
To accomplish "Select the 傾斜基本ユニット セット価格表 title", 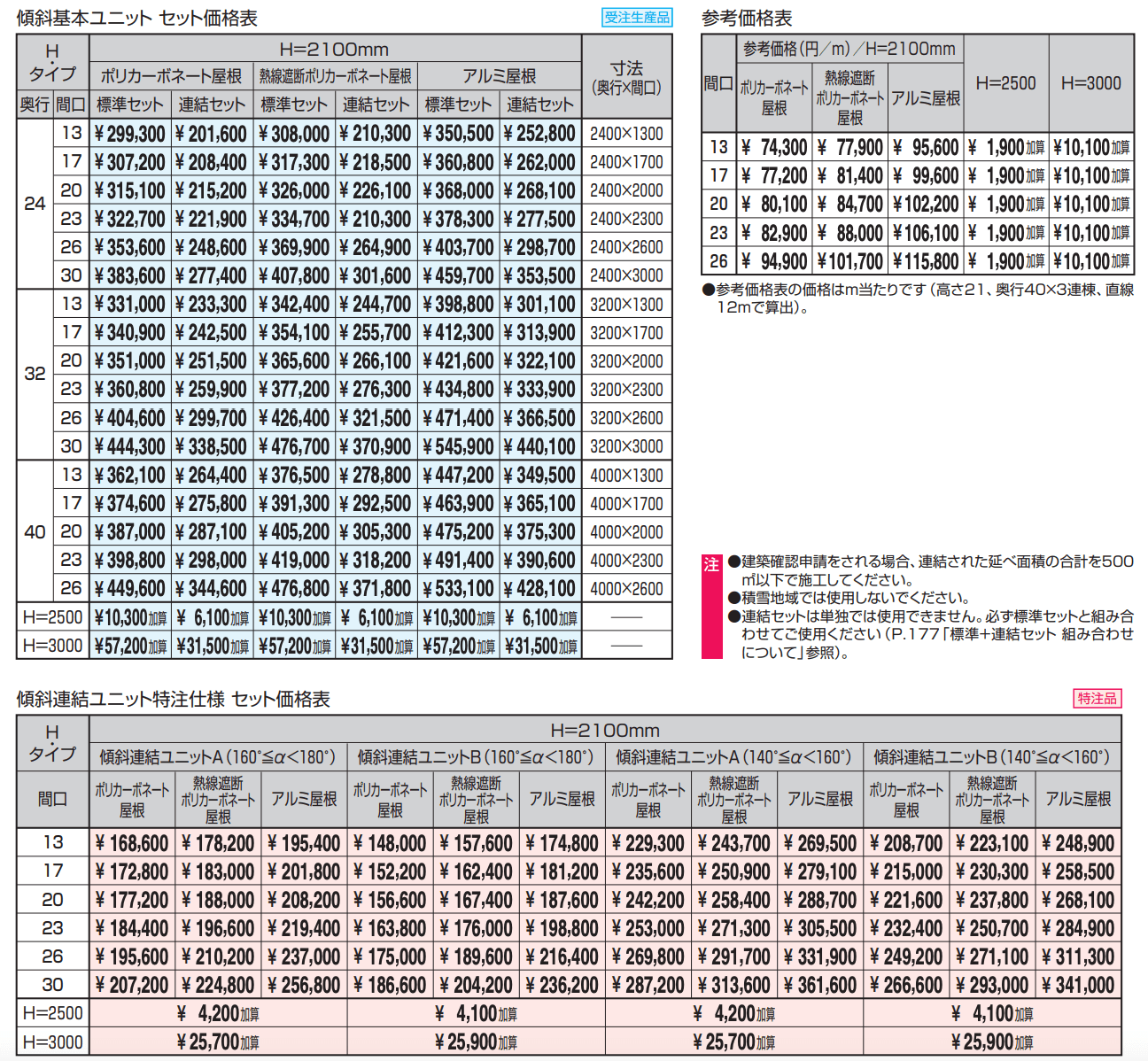I will [x=137, y=18].
